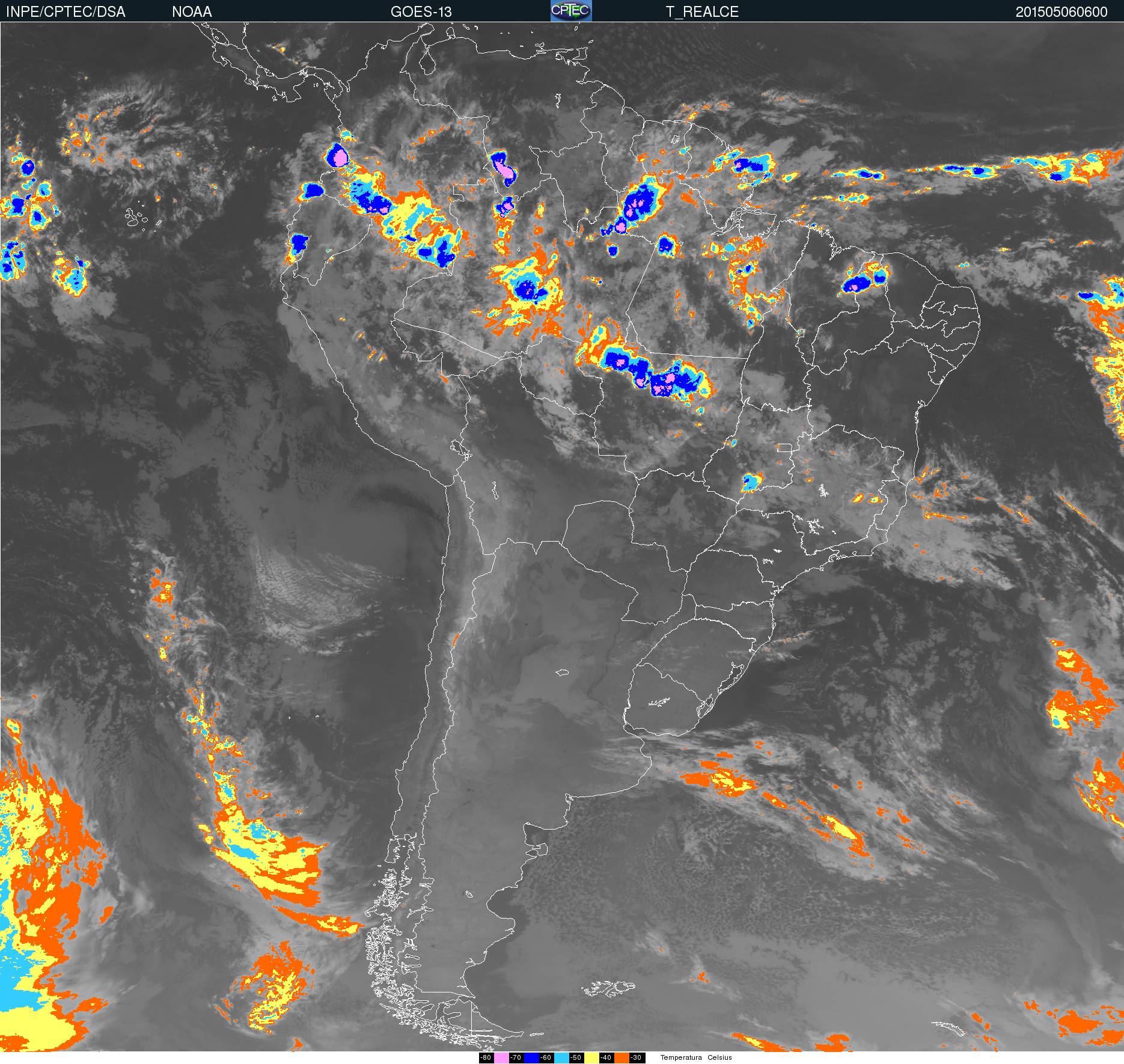Click the -30 legend label
Image resolution: width=1124 pixels, height=1064 pixels.
637,1057
